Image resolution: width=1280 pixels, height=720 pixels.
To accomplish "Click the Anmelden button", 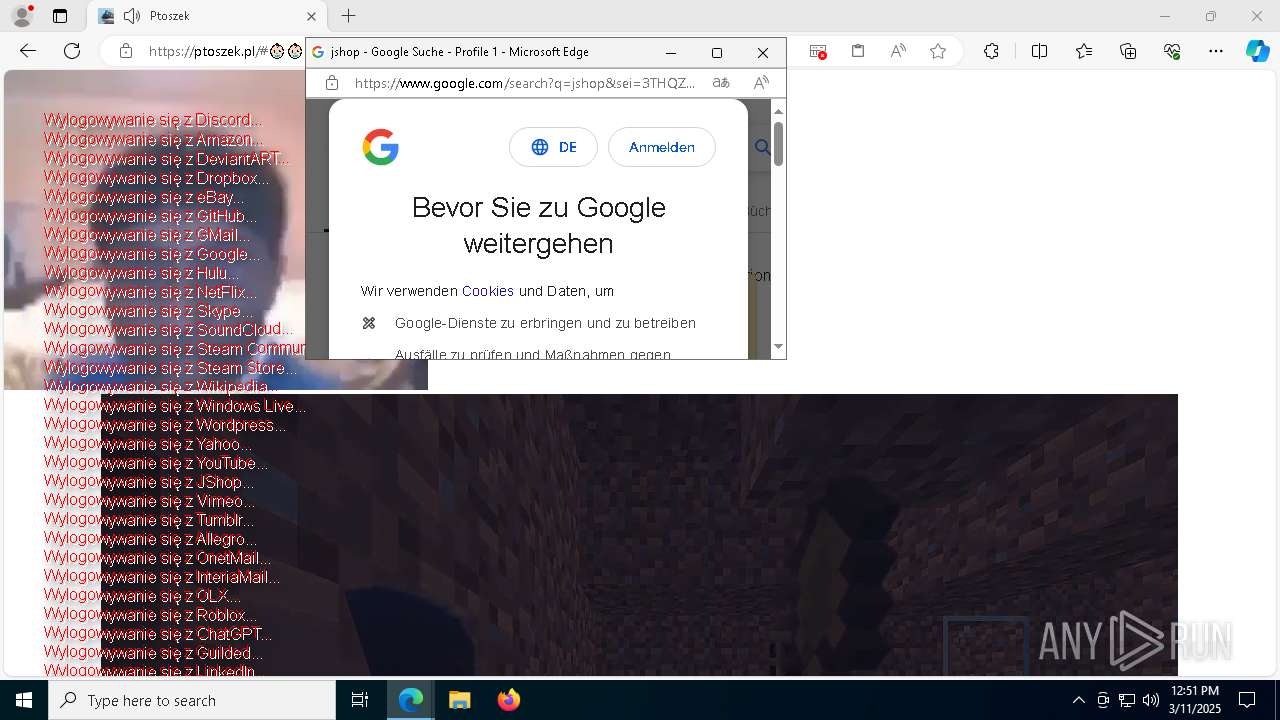I will click(661, 147).
